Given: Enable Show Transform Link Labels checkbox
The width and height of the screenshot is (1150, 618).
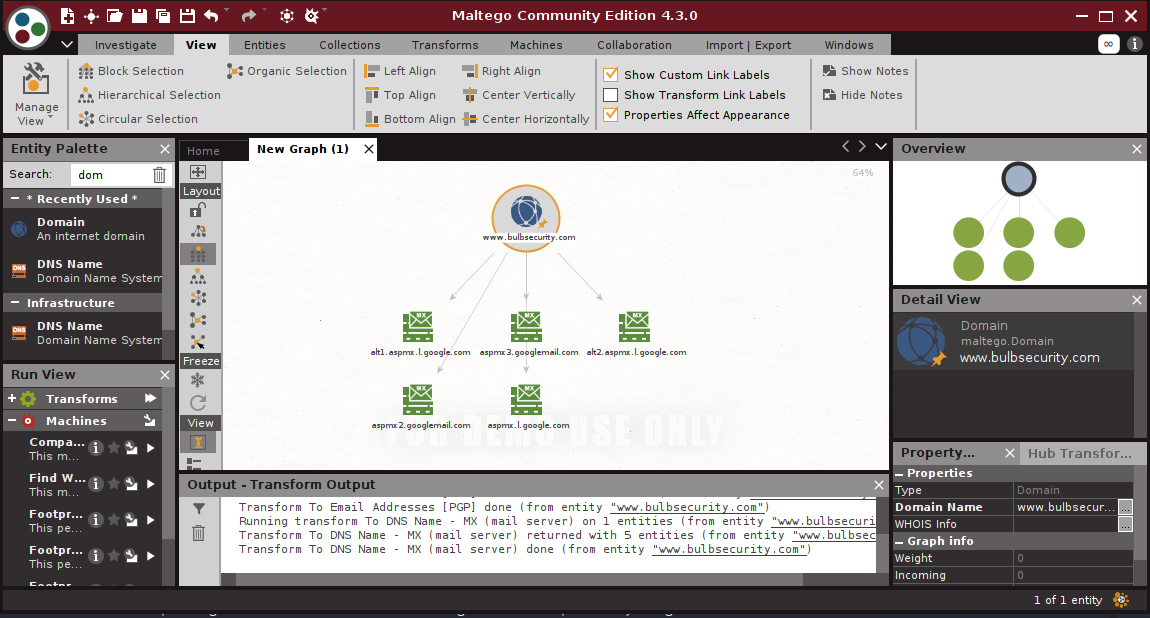Looking at the screenshot, I should point(610,95).
